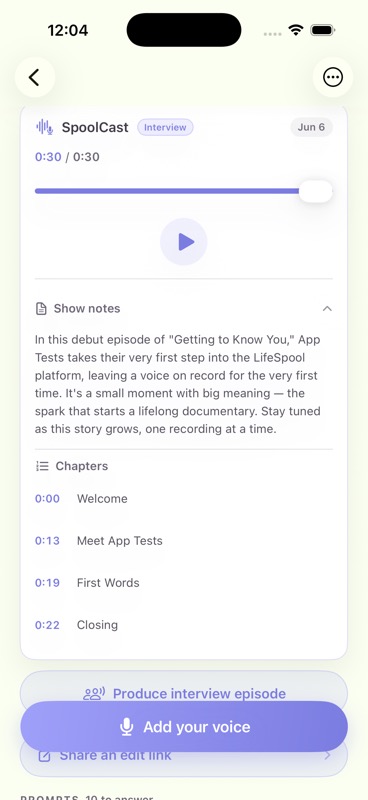The width and height of the screenshot is (368, 800).
Task: Click Produce interview episode button
Action: (x=184, y=687)
